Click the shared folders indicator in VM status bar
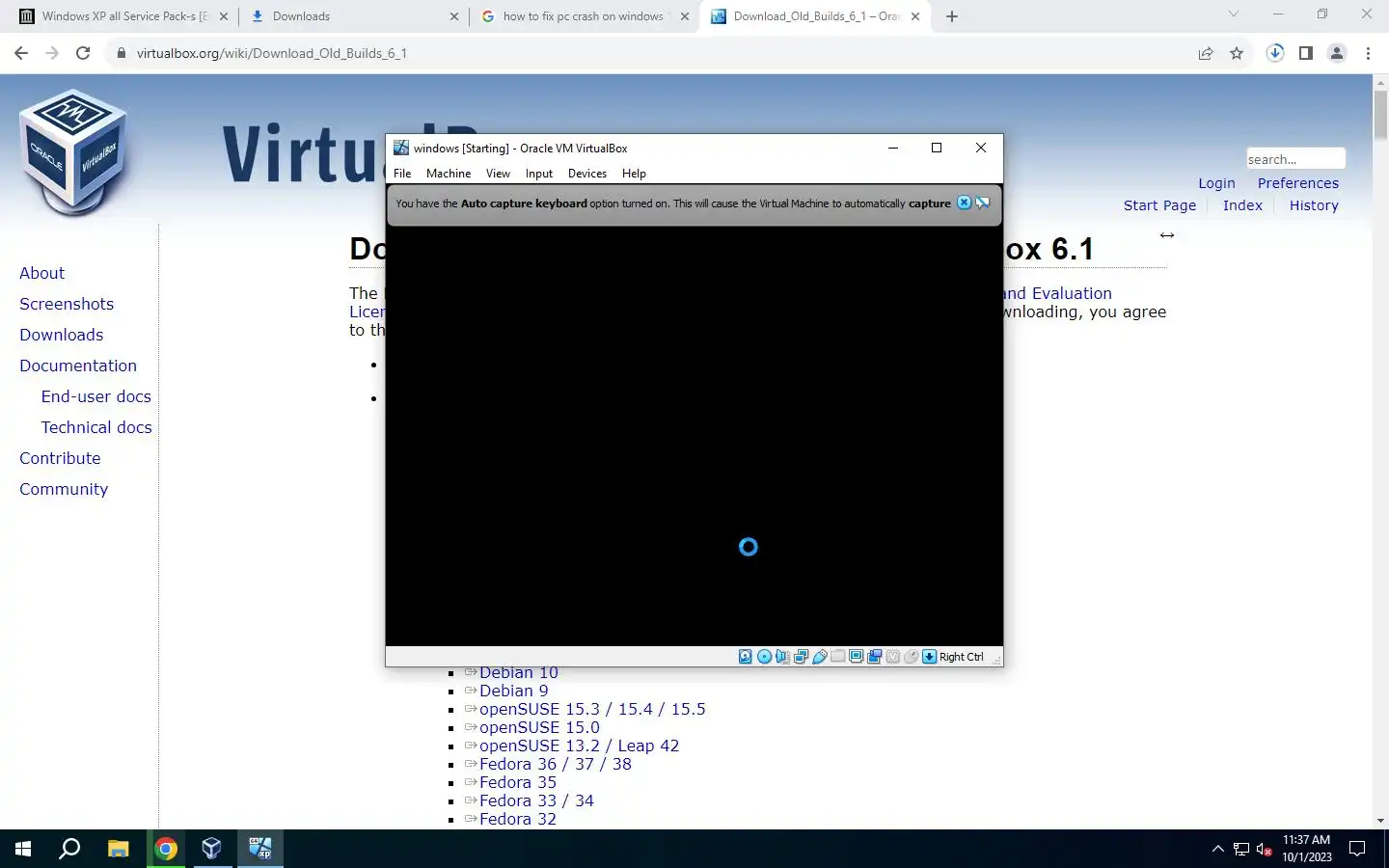 coord(837,657)
